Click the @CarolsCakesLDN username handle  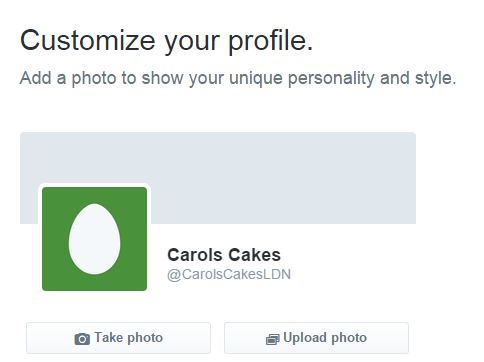pos(229,274)
